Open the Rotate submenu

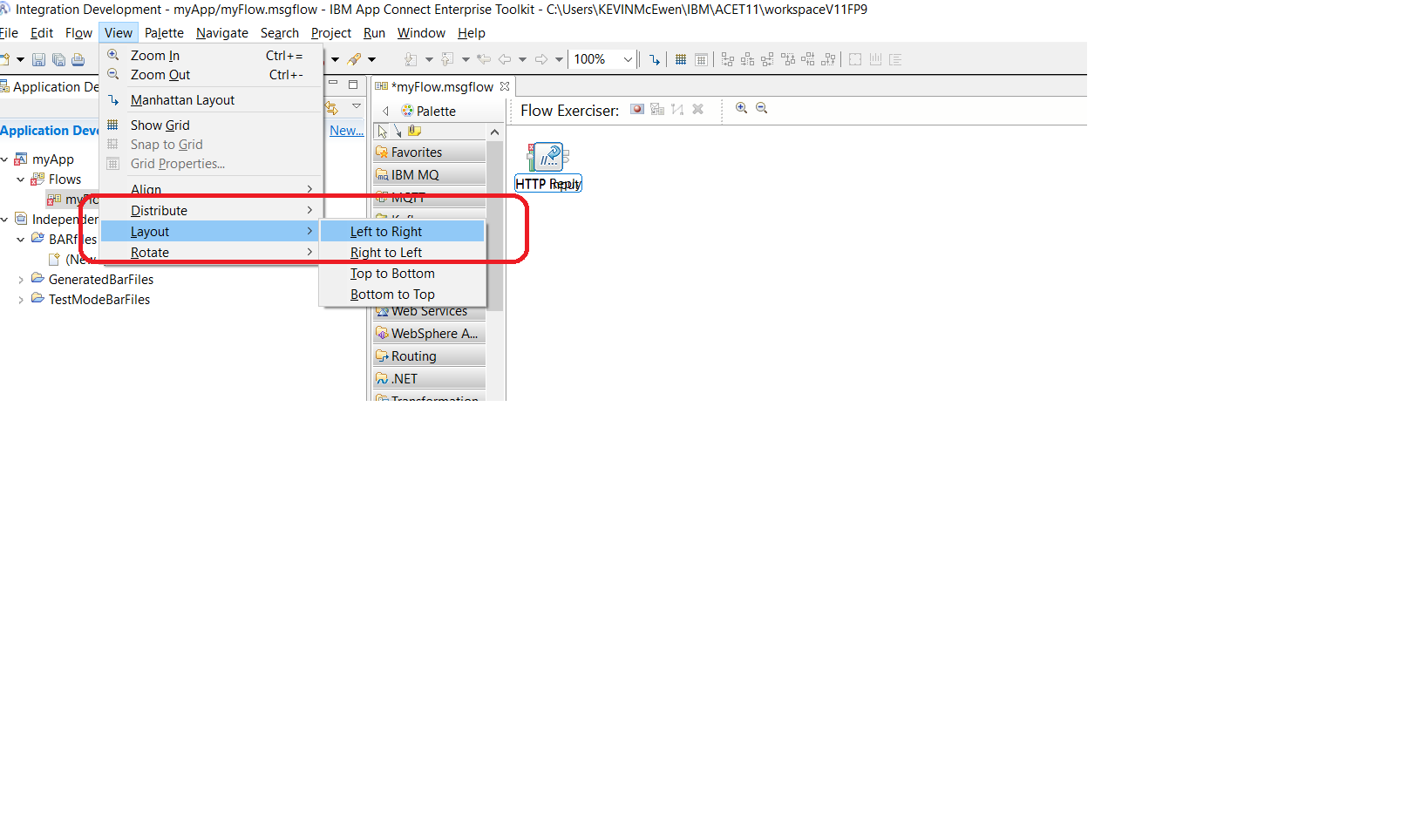point(212,253)
